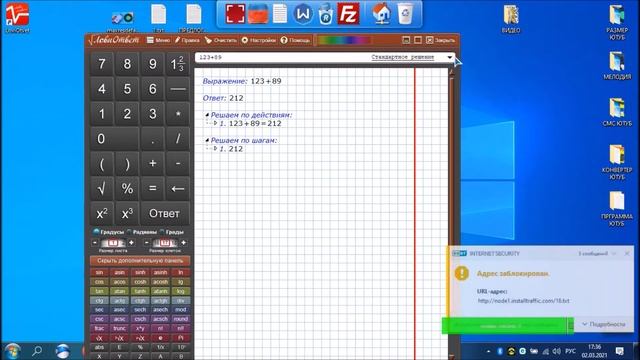Click the x cubed key

coord(127,213)
